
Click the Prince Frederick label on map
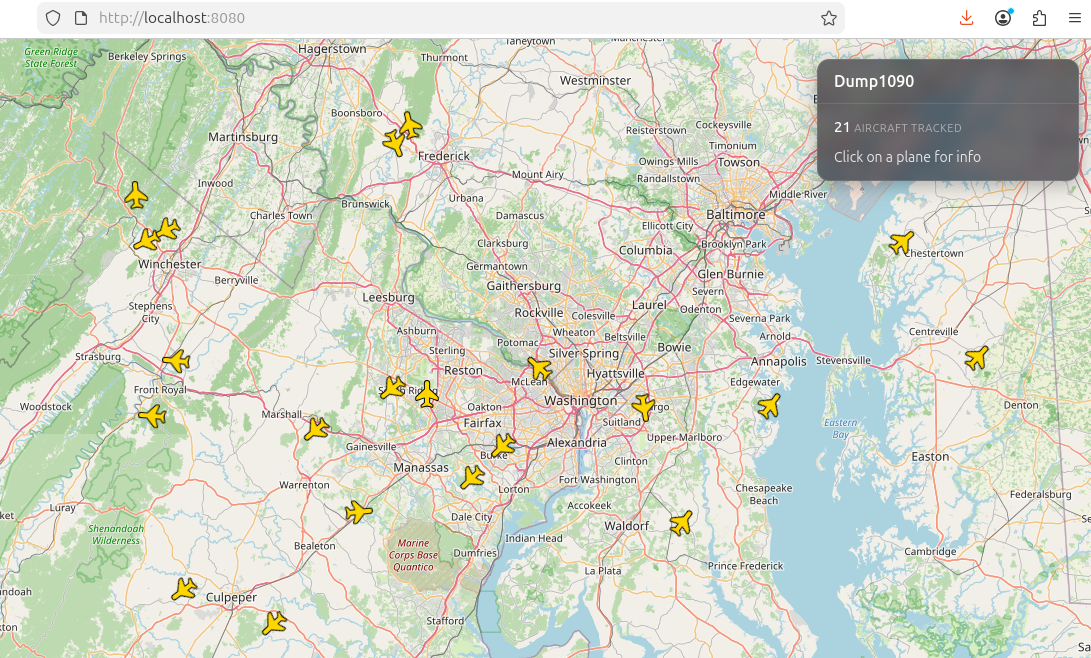(745, 565)
